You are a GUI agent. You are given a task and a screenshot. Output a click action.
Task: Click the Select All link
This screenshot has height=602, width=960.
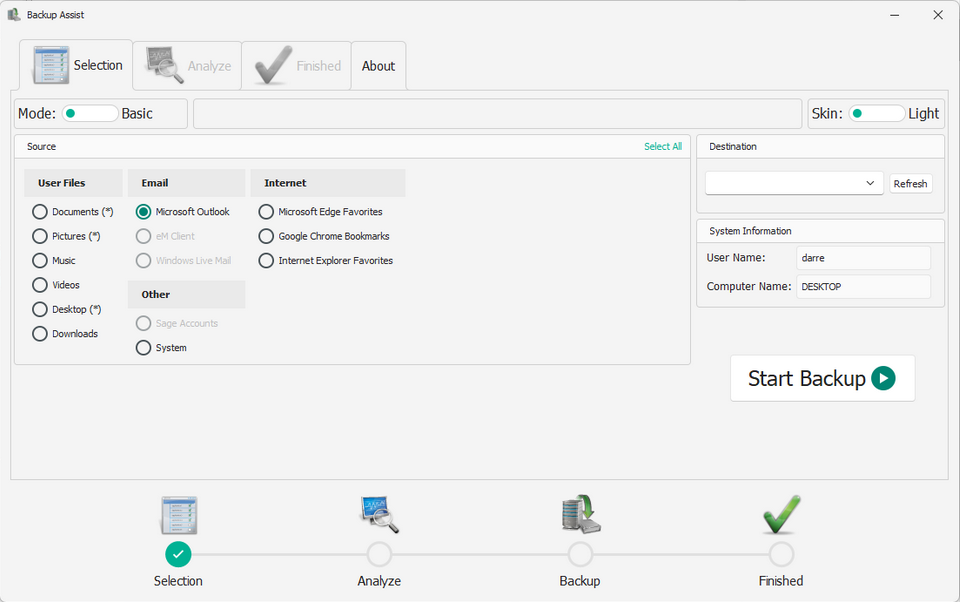(662, 146)
